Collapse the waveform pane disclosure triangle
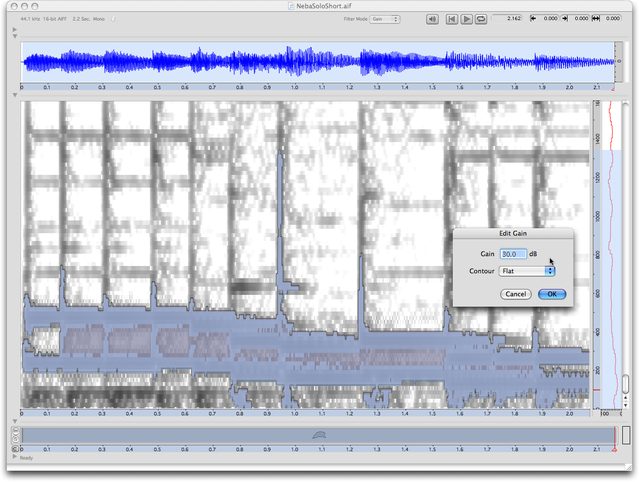This screenshot has width=639, height=482. 14,37
